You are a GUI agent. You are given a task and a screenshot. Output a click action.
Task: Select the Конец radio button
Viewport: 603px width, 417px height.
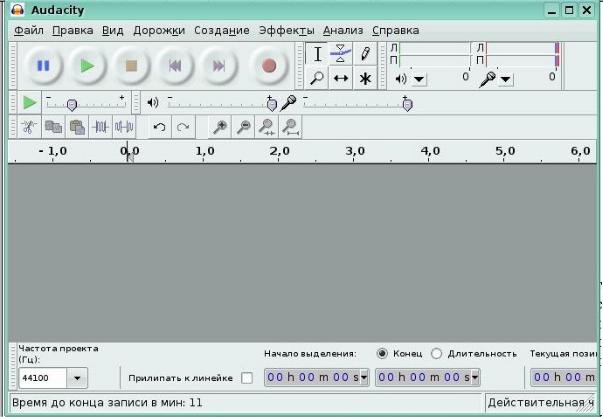pyautogui.click(x=382, y=353)
